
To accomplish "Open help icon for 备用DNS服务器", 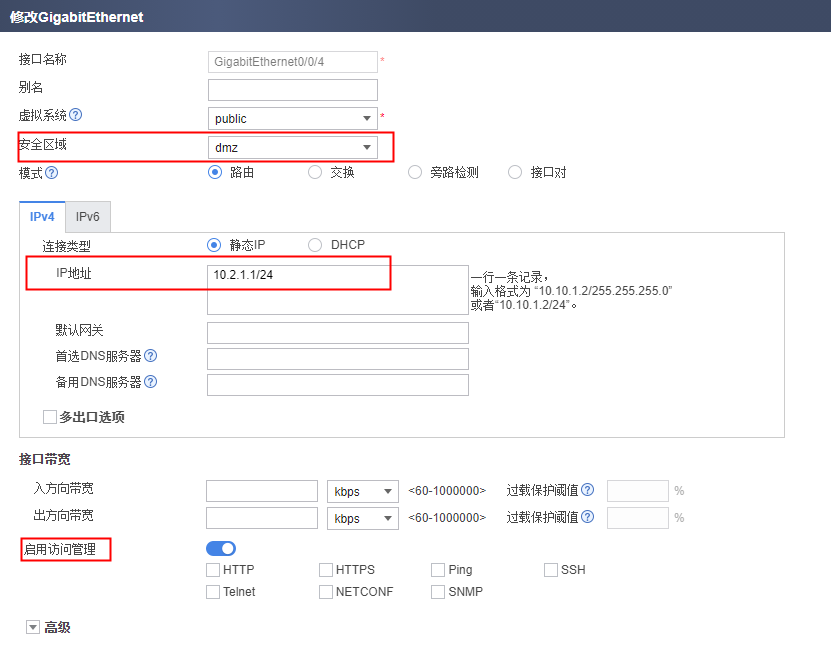I will [x=151, y=382].
